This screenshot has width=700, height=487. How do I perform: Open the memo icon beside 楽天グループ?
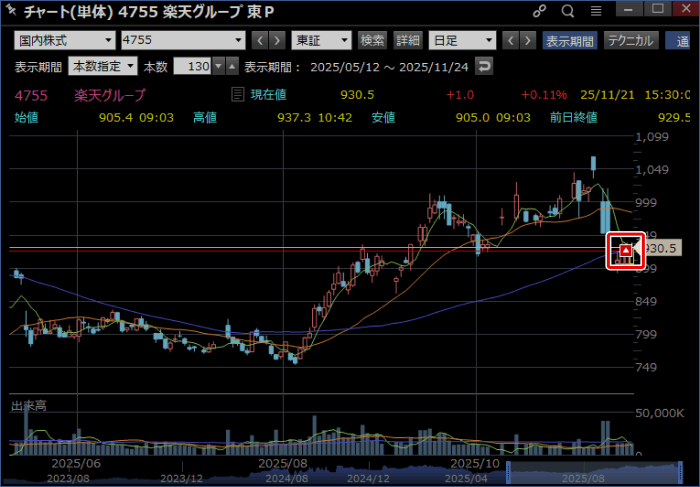[x=237, y=95]
